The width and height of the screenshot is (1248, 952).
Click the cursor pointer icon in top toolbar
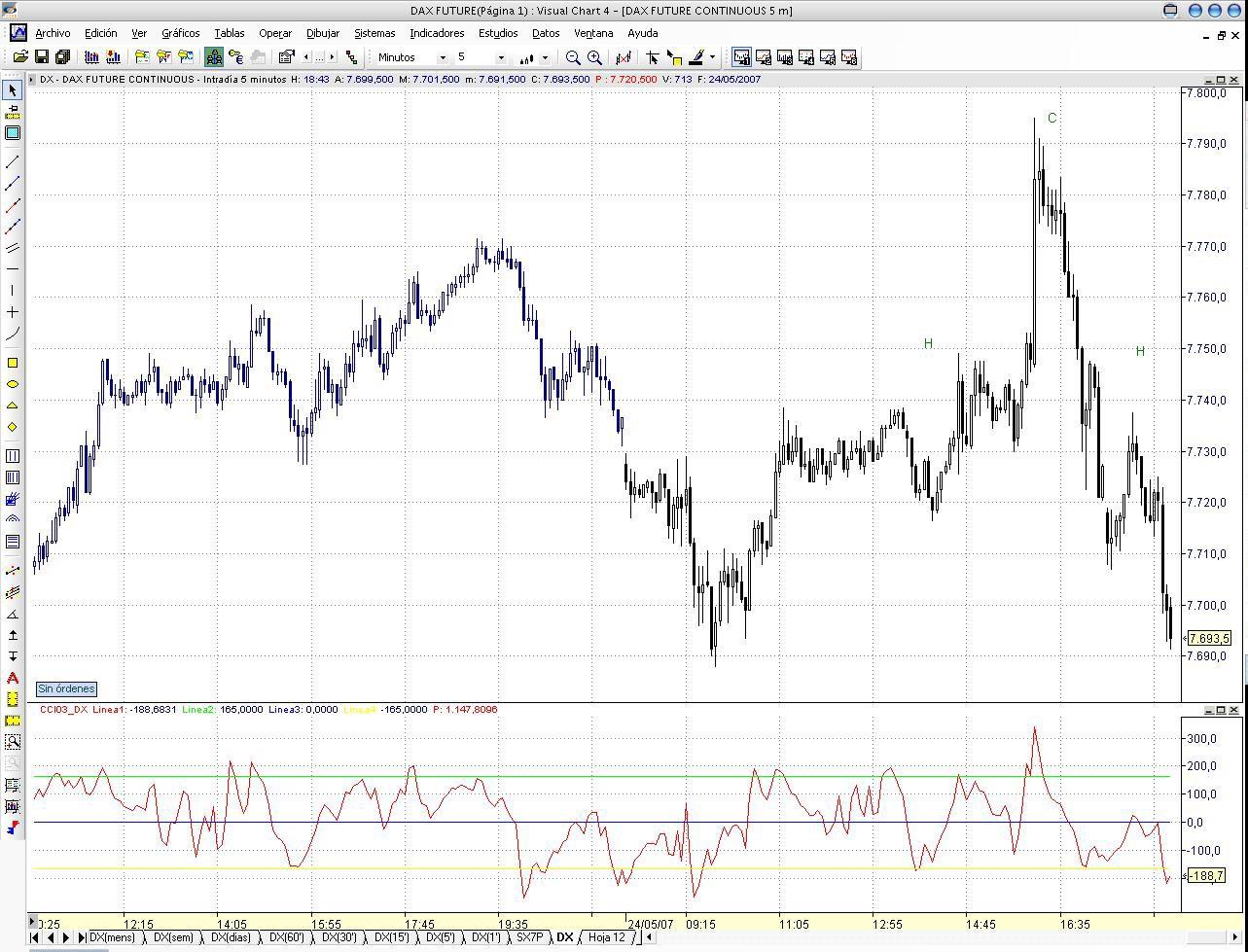coord(653,57)
